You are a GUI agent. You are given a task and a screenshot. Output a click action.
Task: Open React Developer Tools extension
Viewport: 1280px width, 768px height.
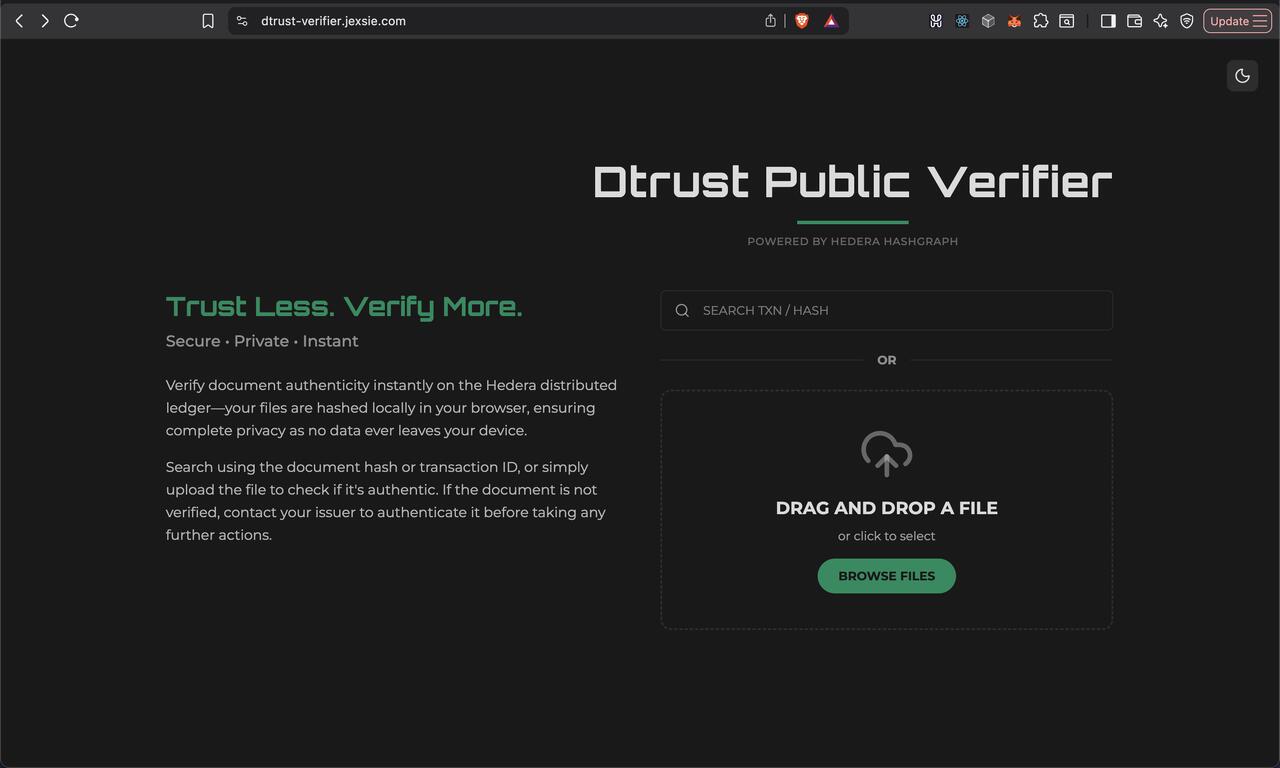pyautogui.click(x=962, y=21)
